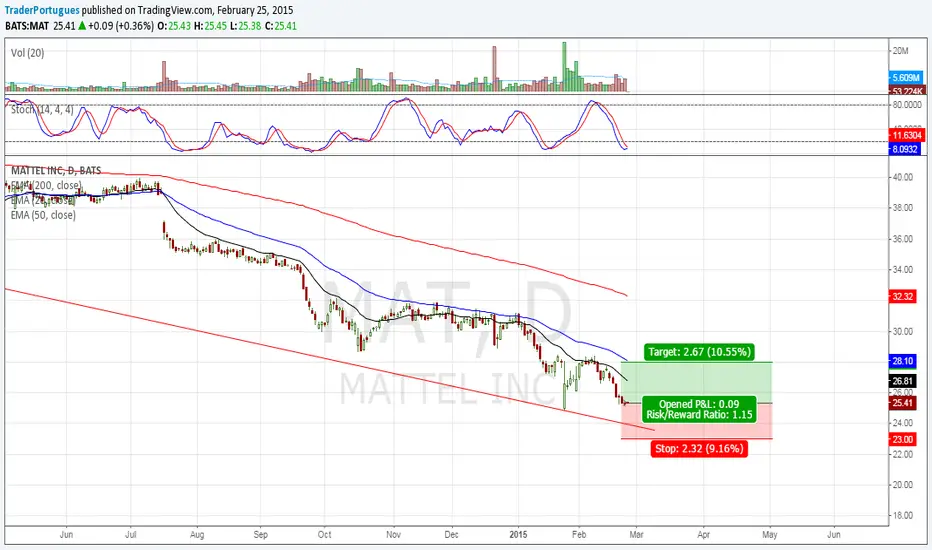The width and height of the screenshot is (932, 550).
Task: Select the red stop zone of position
Action: click(697, 421)
